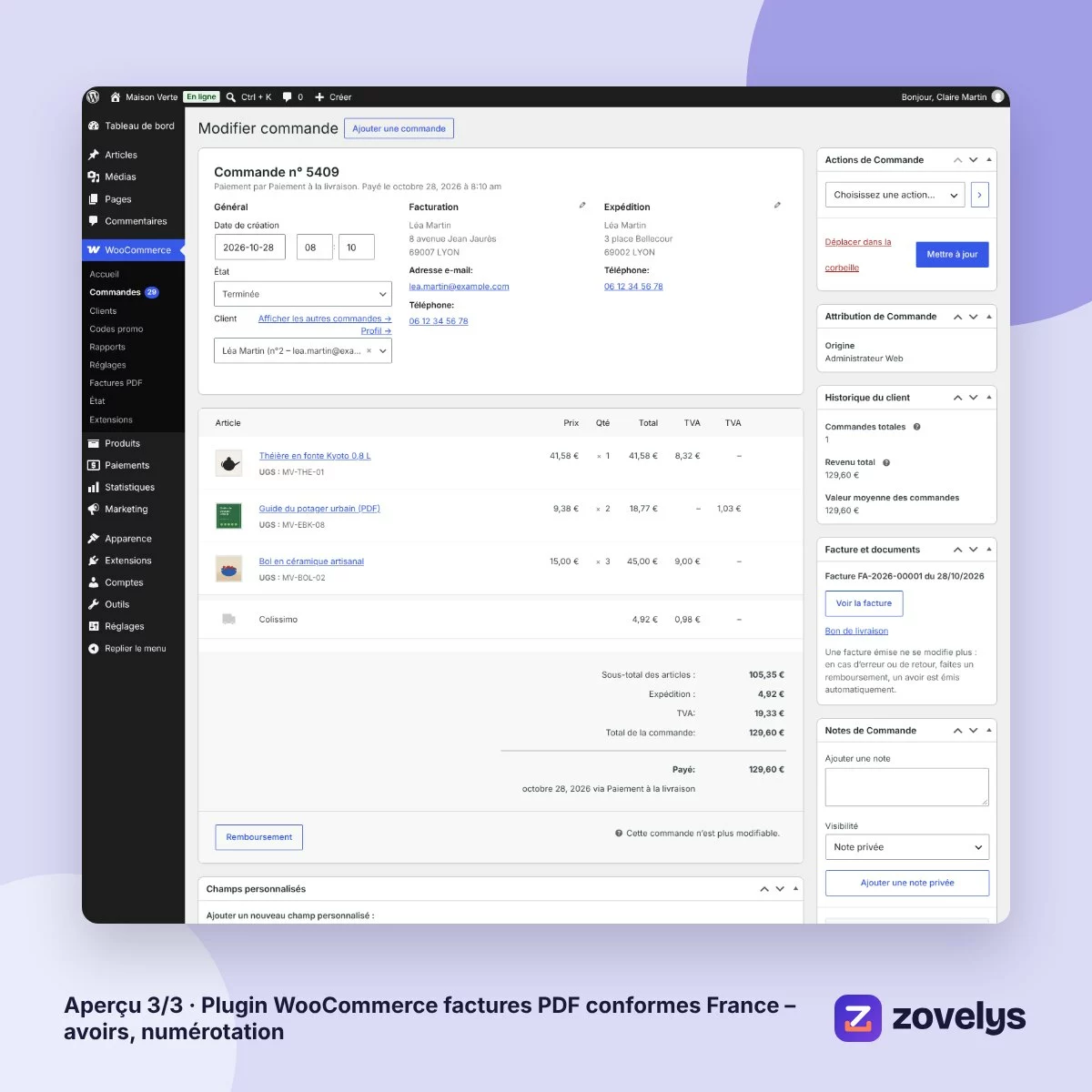
Task: Click the Colissimo shipping truck icon
Action: pyautogui.click(x=229, y=619)
